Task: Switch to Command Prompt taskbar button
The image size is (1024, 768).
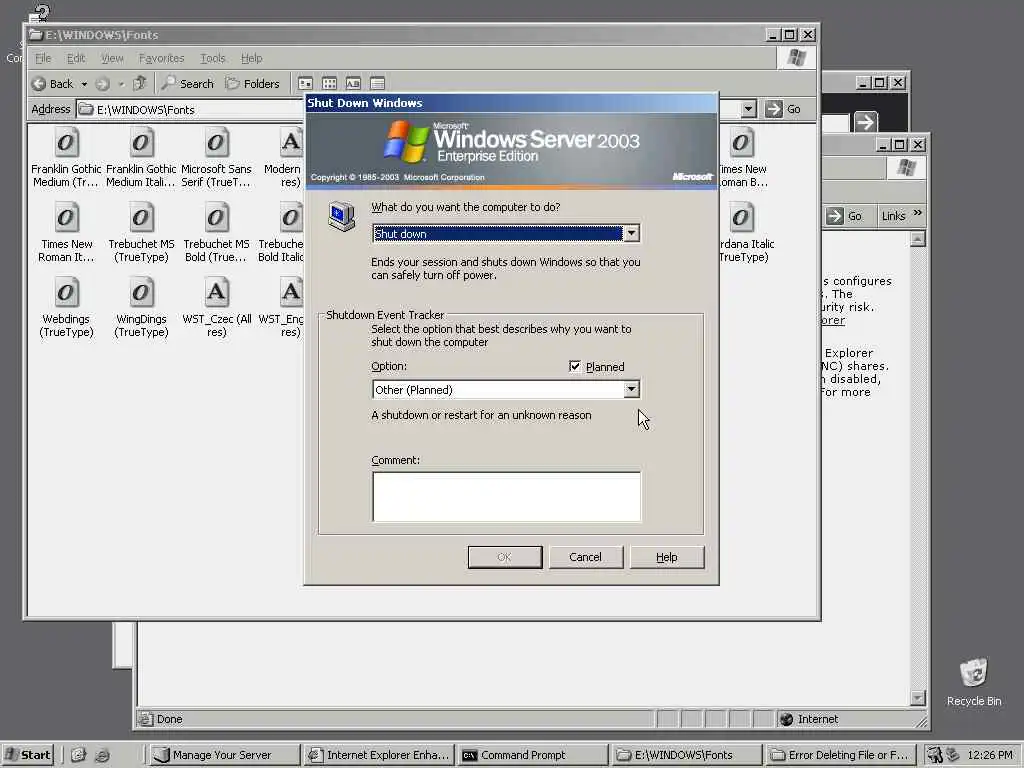Action: 532,755
